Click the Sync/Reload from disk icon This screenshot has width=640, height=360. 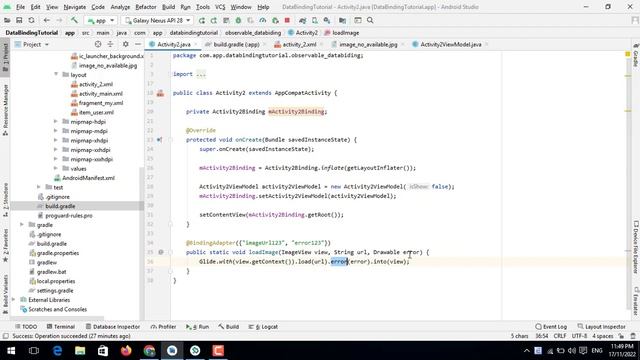tap(31, 20)
